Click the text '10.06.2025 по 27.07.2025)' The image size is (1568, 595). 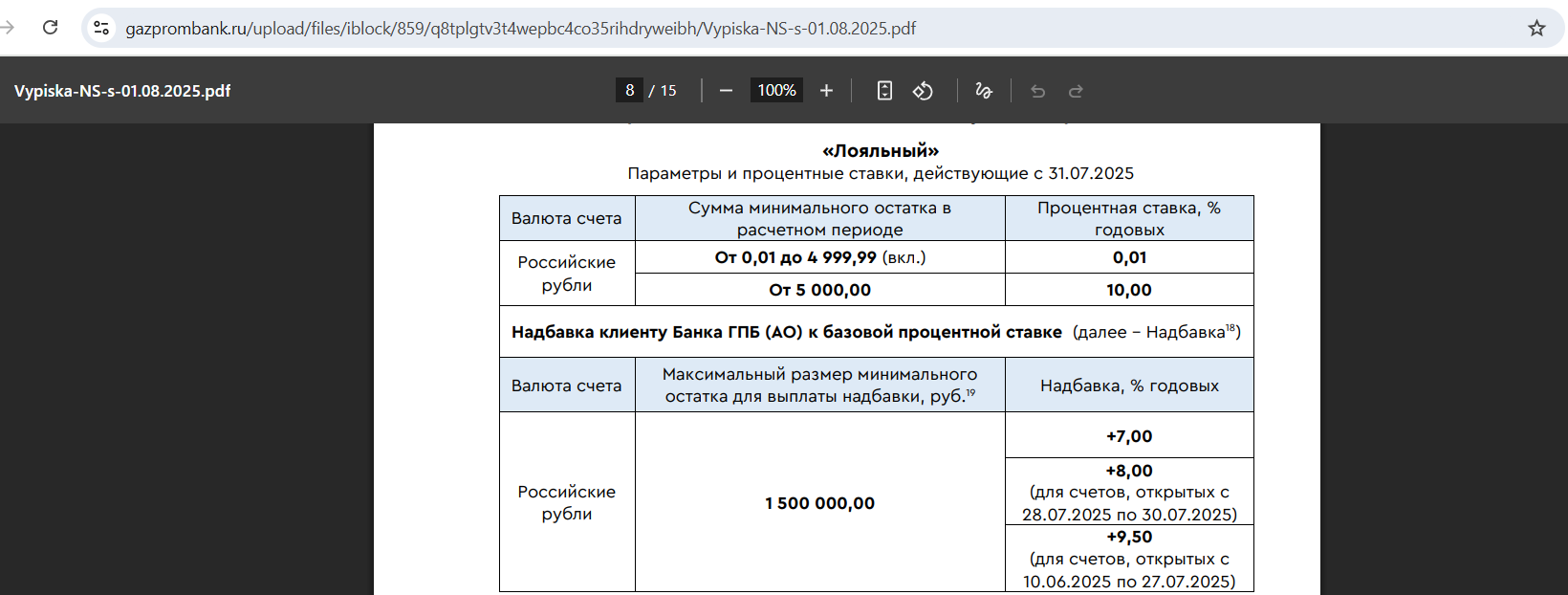pyautogui.click(x=1129, y=582)
